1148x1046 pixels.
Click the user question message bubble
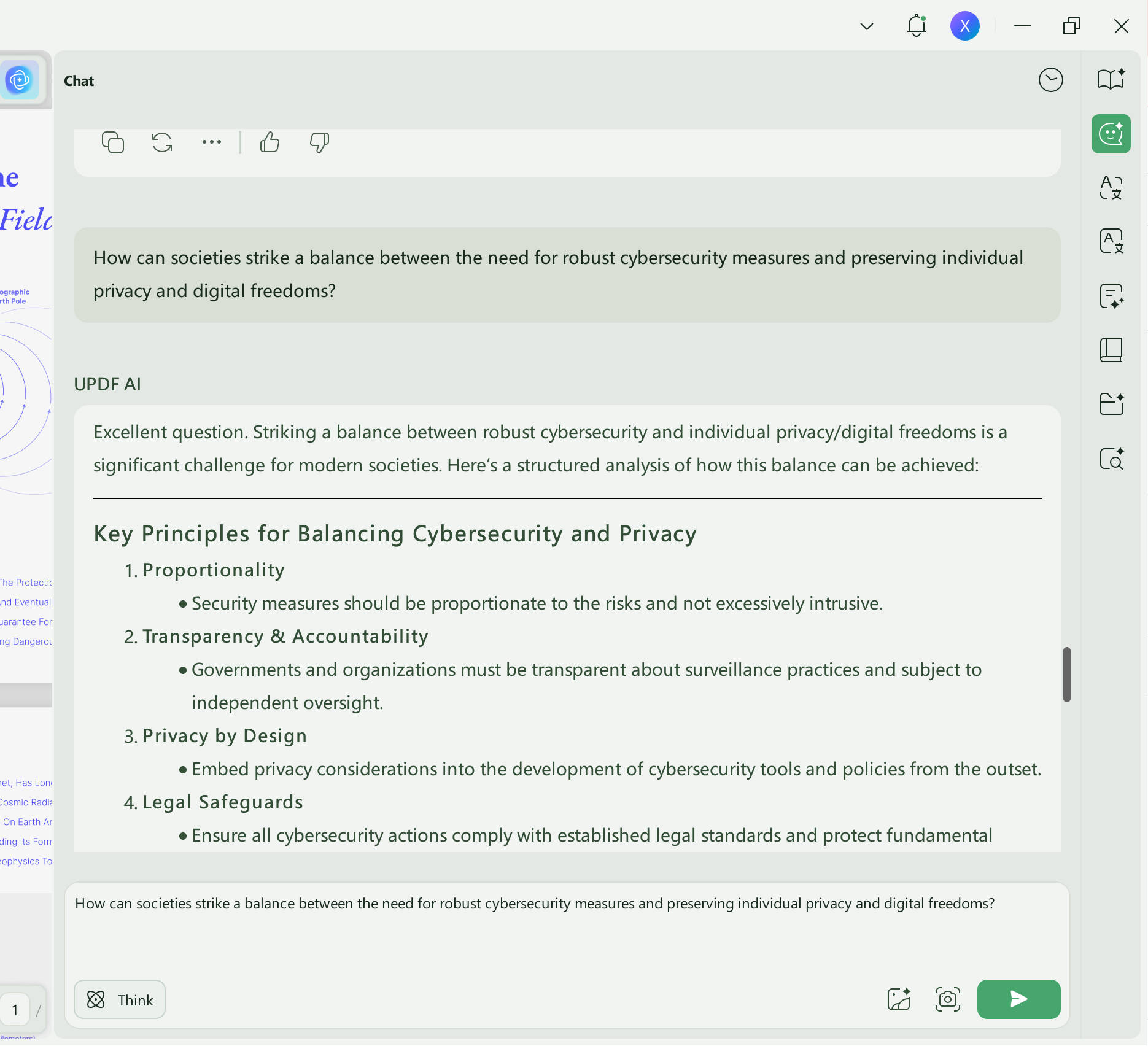[567, 274]
